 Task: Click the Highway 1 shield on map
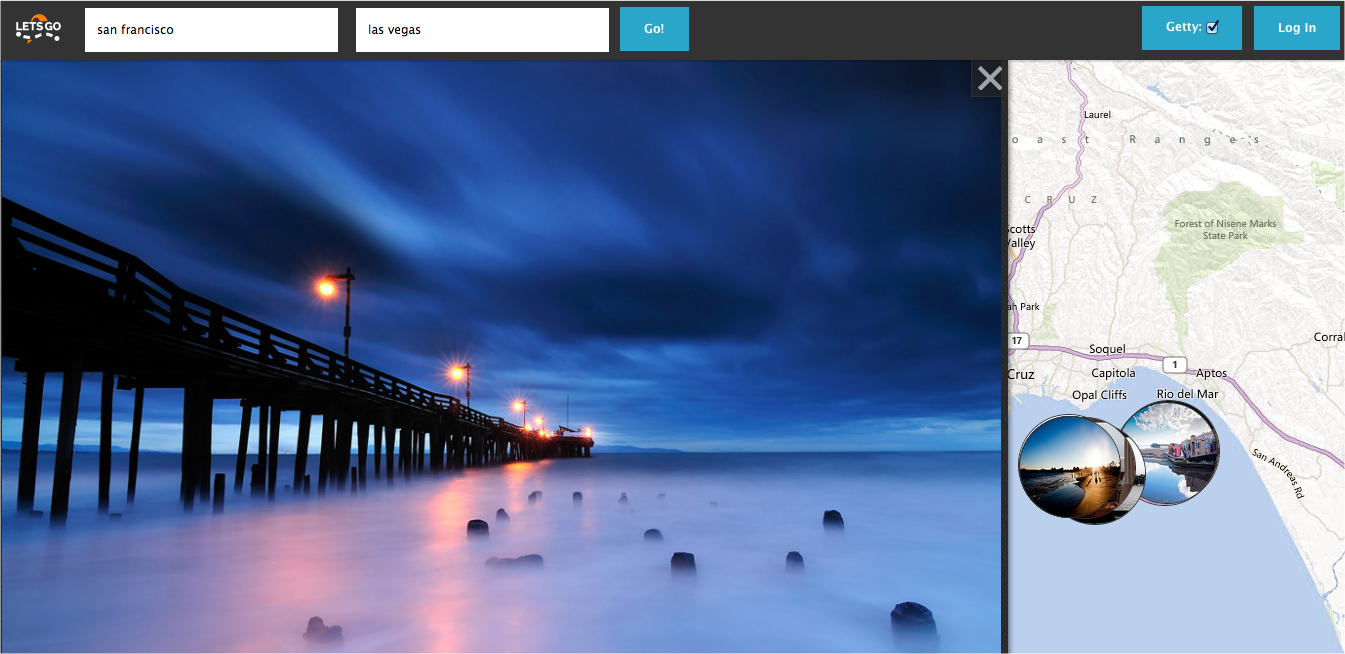point(1176,364)
